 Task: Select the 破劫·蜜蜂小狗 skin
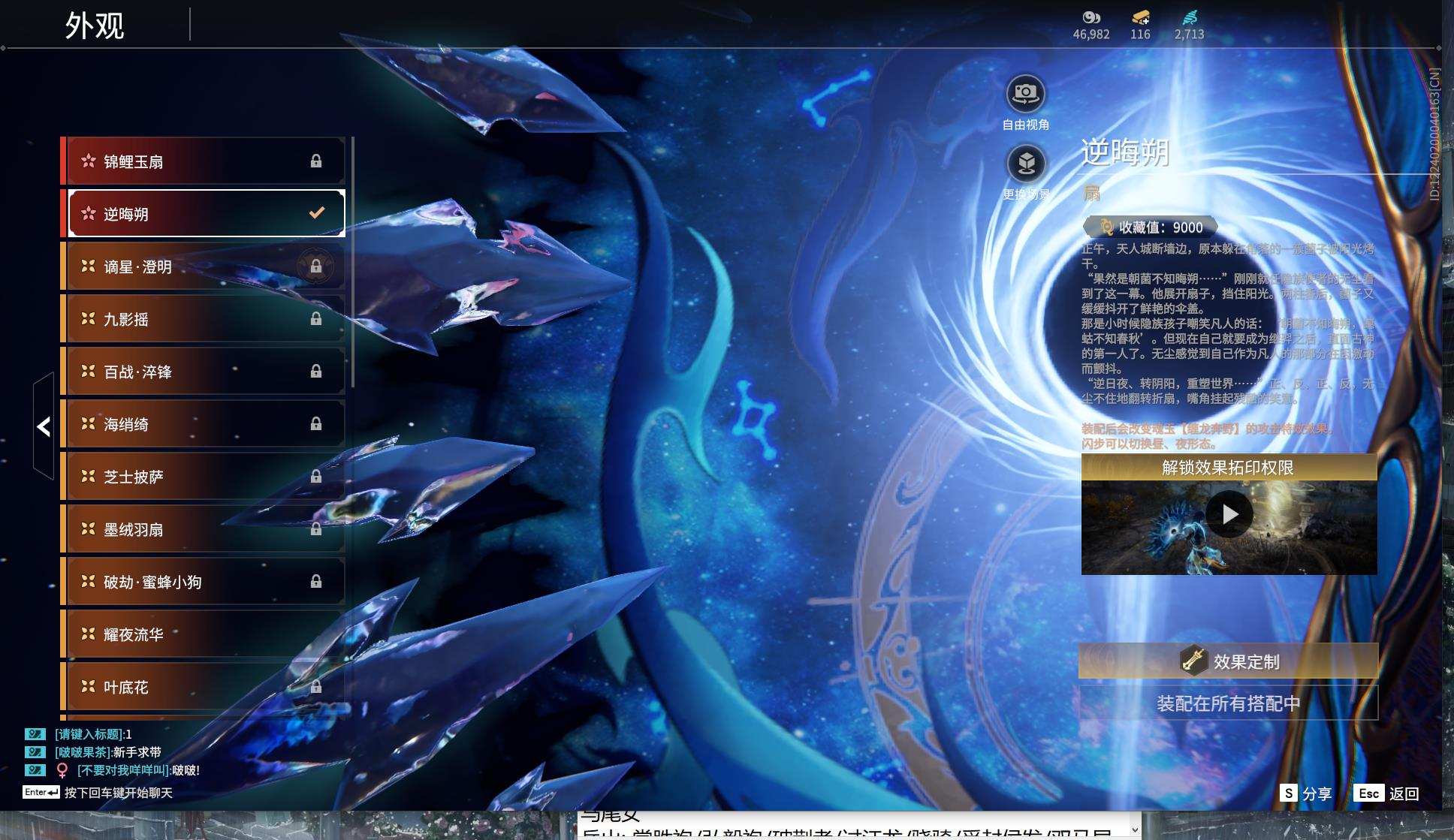click(203, 582)
